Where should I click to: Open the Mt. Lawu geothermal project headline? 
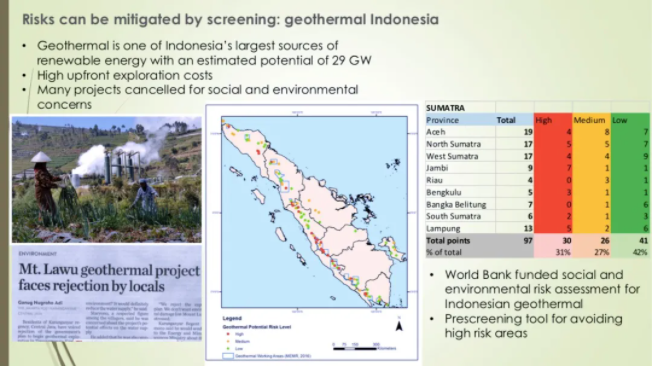[x=109, y=278]
